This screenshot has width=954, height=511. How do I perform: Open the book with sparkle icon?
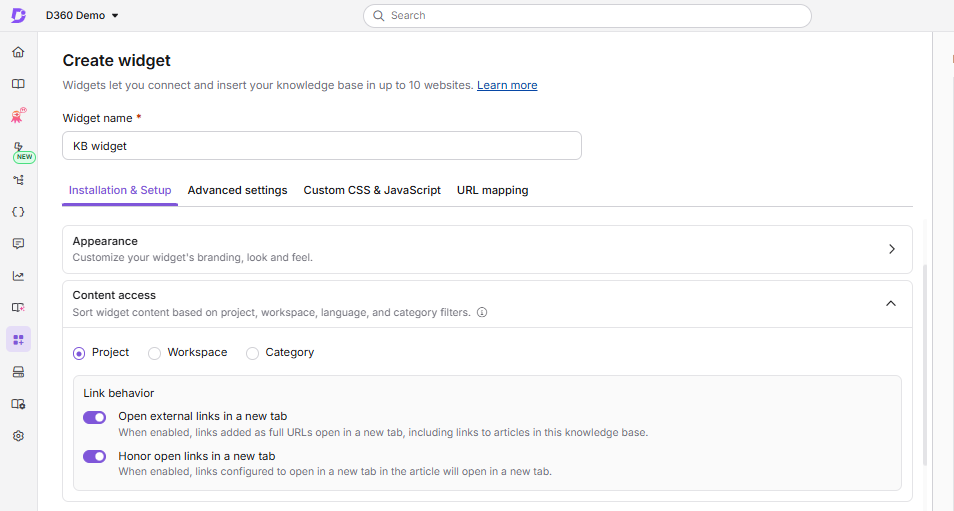coord(18,308)
